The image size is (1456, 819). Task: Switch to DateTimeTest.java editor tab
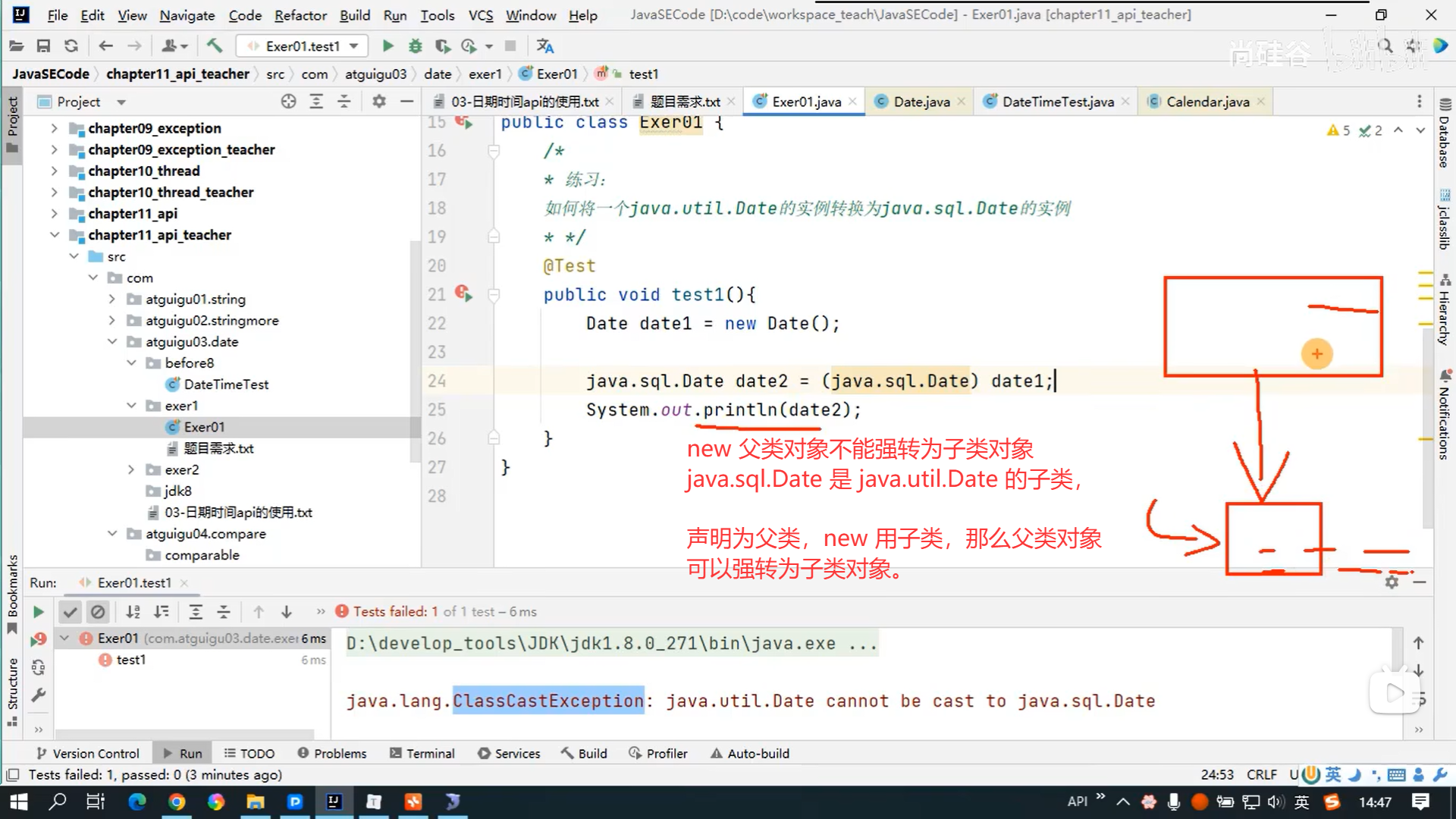[x=1057, y=102]
